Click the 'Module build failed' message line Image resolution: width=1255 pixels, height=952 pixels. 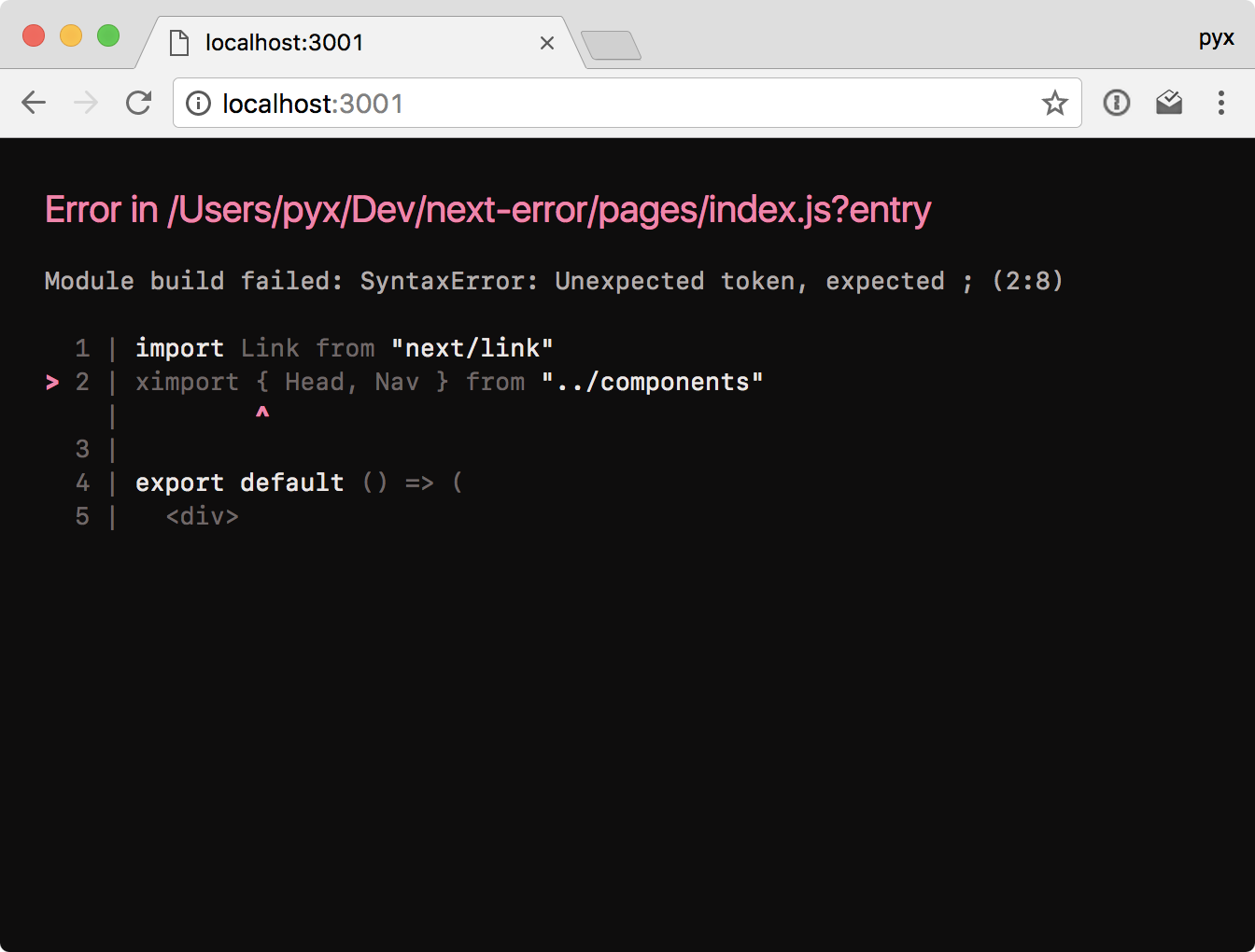point(554,281)
